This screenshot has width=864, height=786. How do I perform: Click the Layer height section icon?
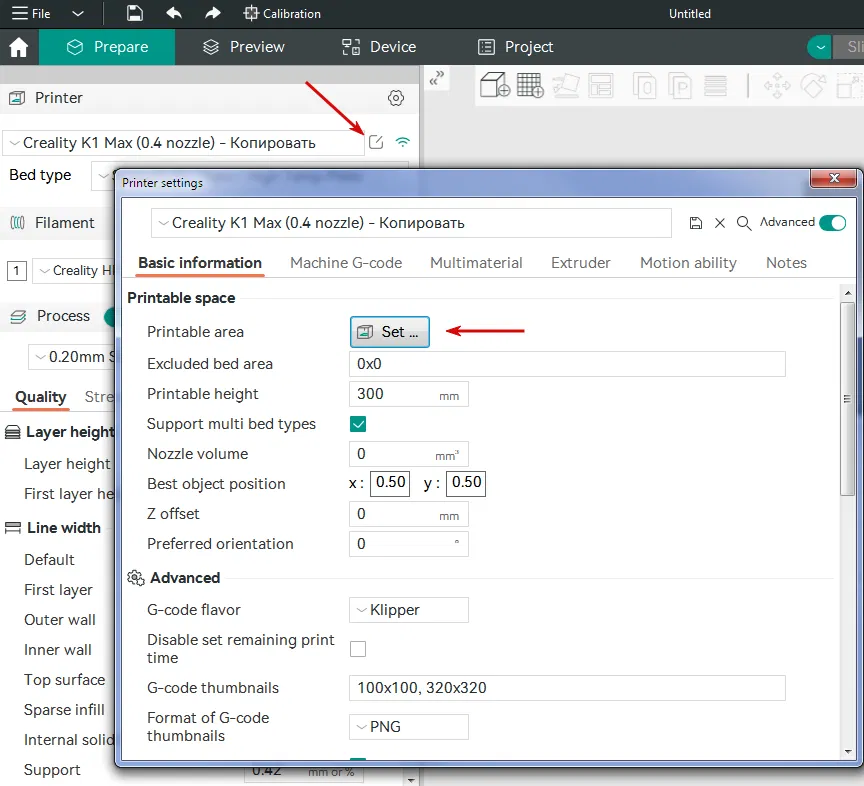point(13,432)
